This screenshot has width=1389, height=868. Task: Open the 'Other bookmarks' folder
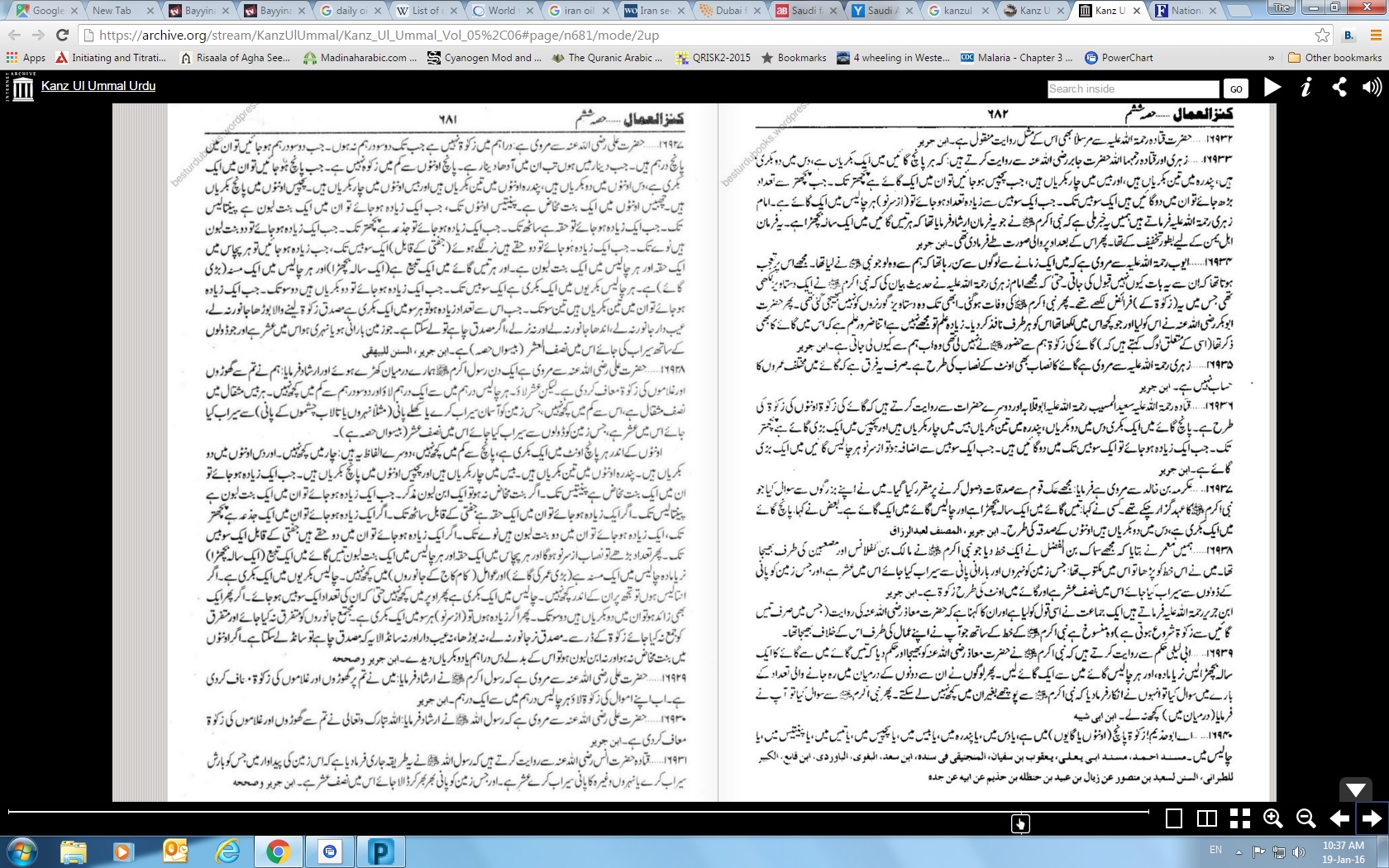(x=1335, y=58)
